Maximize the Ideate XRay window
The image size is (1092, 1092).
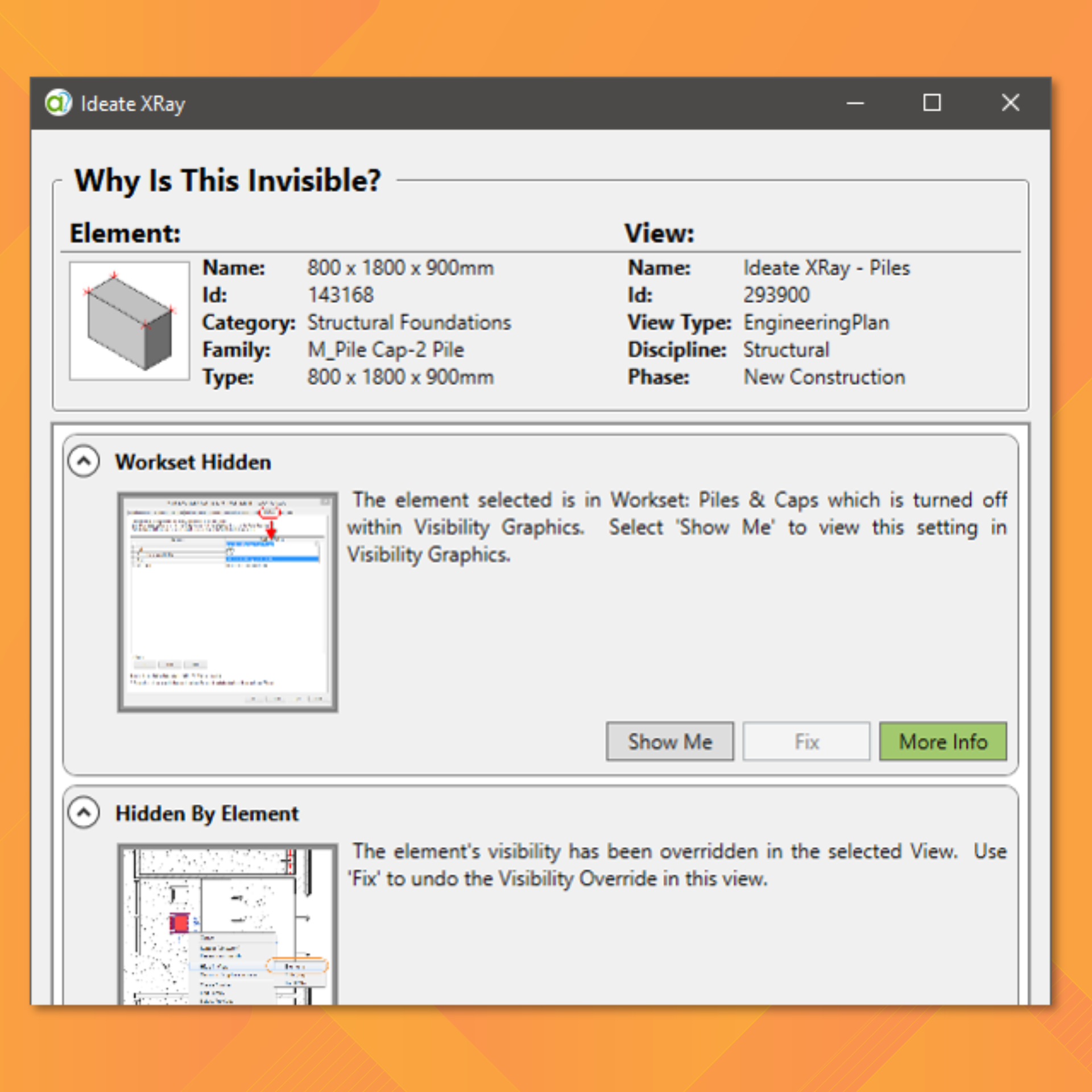pos(932,103)
